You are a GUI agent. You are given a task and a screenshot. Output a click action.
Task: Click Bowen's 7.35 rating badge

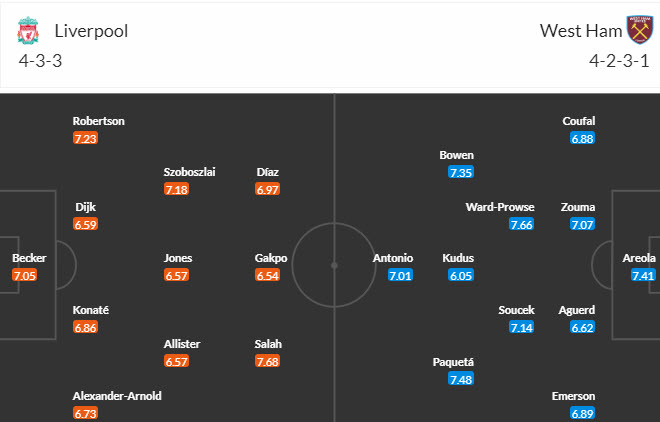(x=461, y=172)
